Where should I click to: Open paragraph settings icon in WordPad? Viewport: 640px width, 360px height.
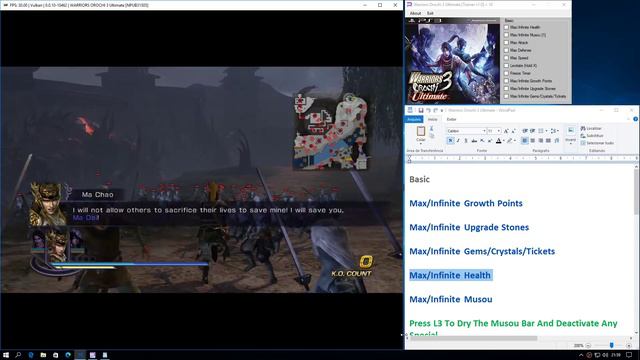click(557, 140)
